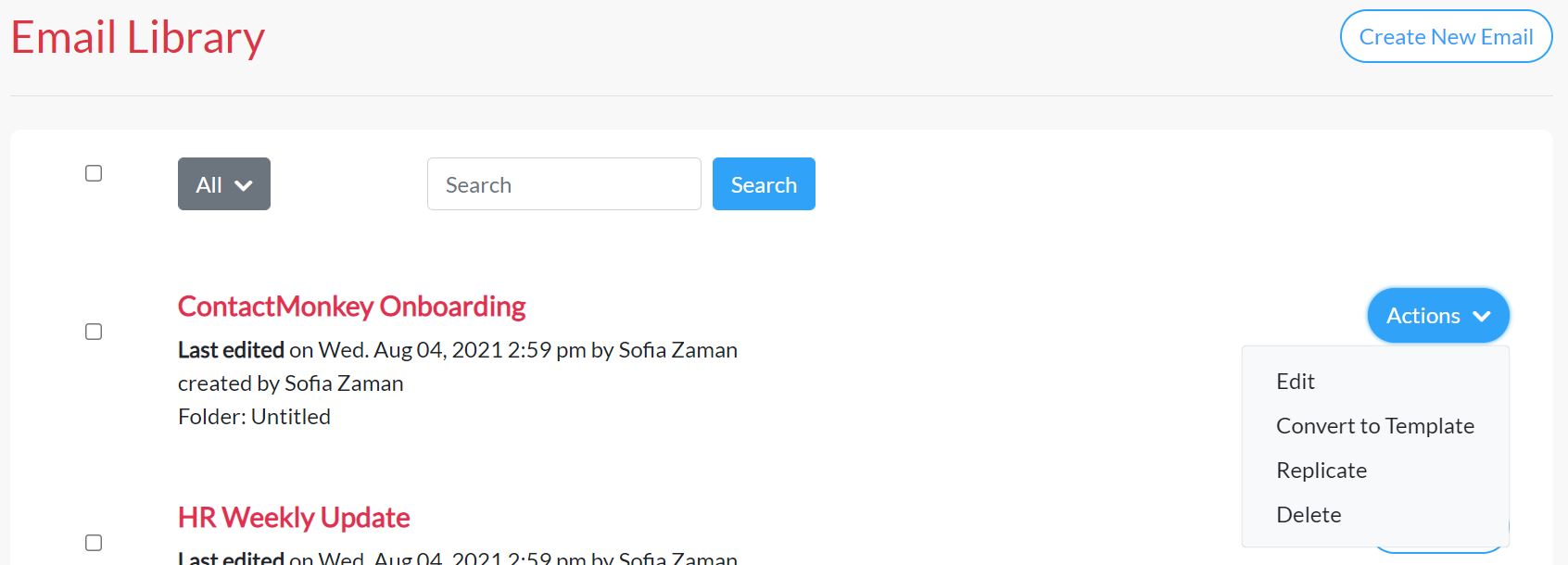Tick the select-all checkbox above the email list
The image size is (1568, 565).
(94, 173)
